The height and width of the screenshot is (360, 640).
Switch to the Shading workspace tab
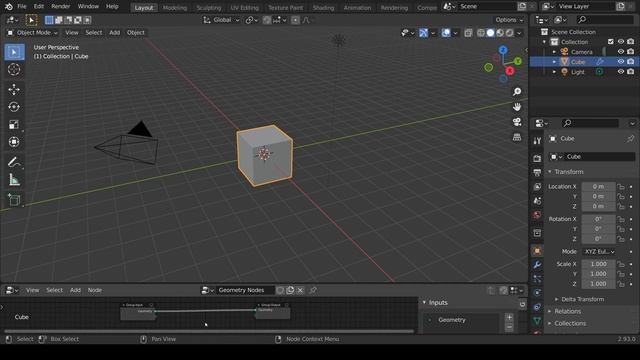pyautogui.click(x=323, y=7)
